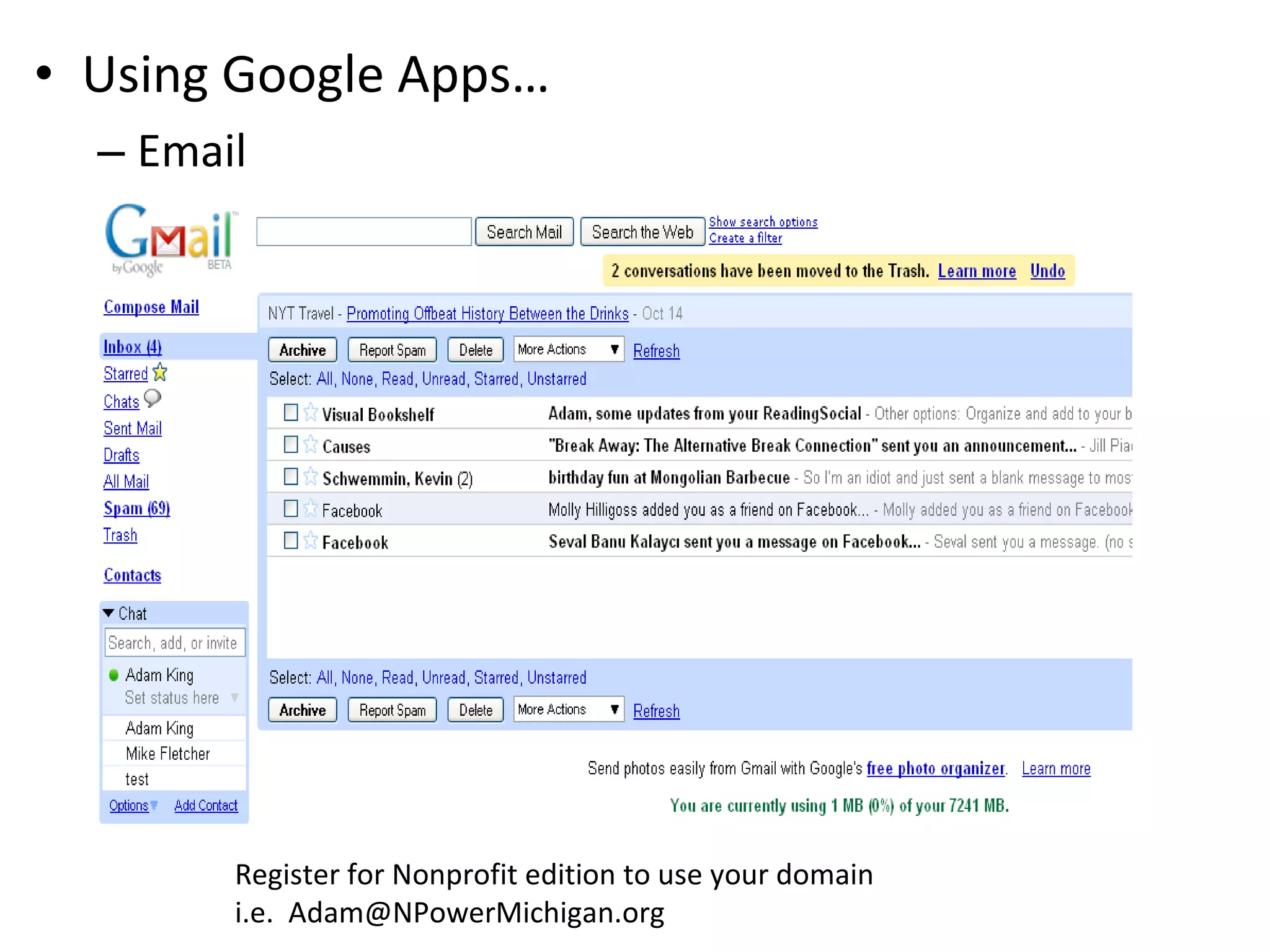
Task: Star the Schwemmin, Kevin conversation
Action: pyautogui.click(x=311, y=477)
